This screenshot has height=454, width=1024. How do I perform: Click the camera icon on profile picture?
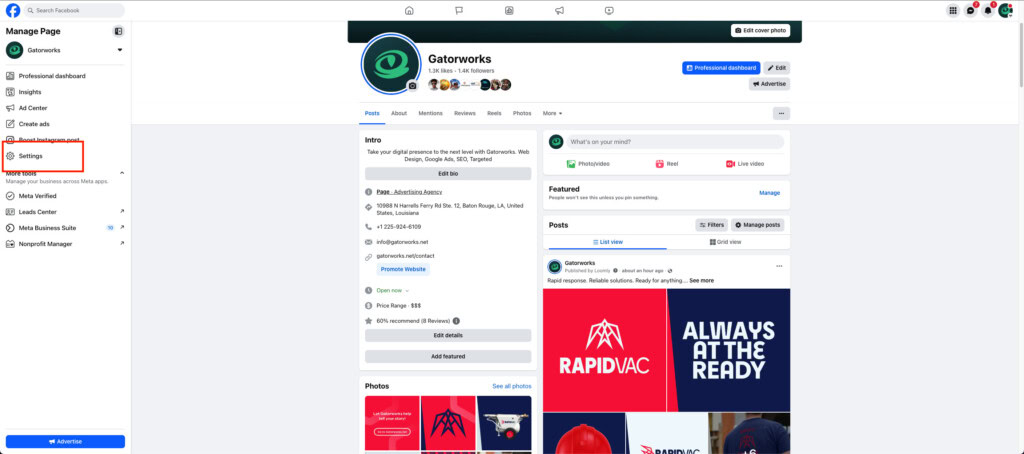click(x=412, y=86)
